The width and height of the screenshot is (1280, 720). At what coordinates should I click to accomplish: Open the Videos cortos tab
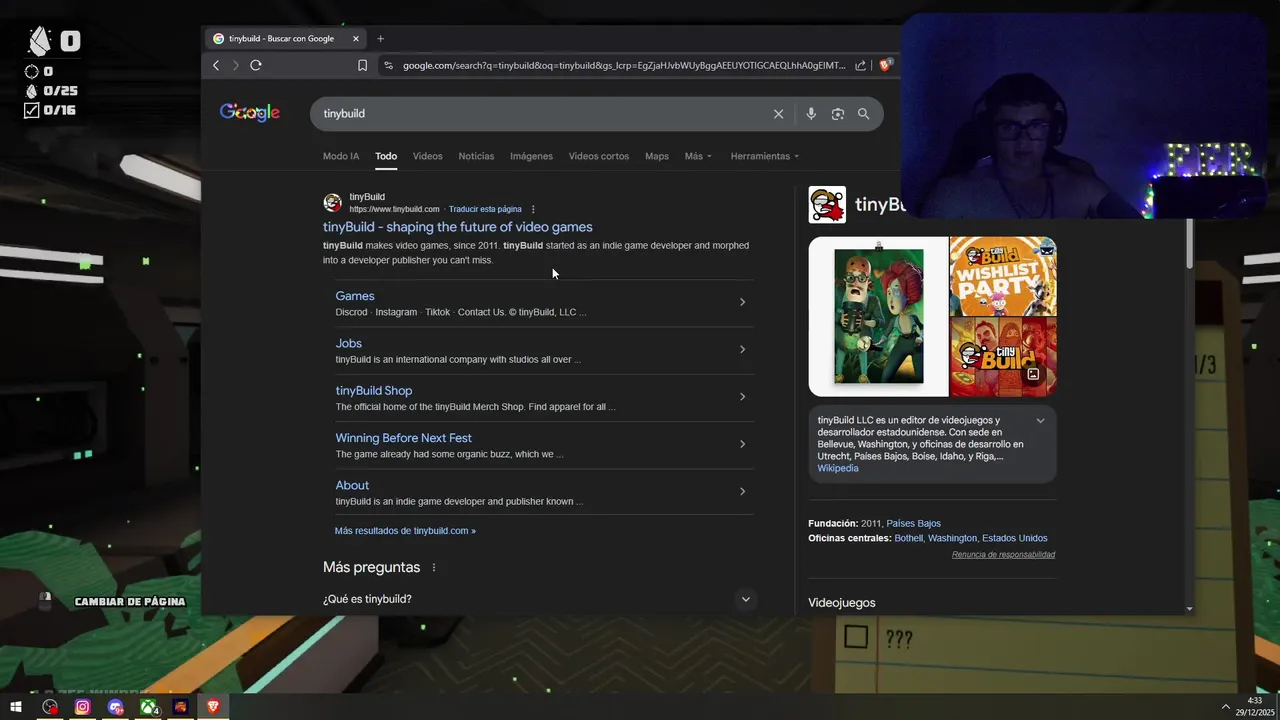tap(599, 156)
